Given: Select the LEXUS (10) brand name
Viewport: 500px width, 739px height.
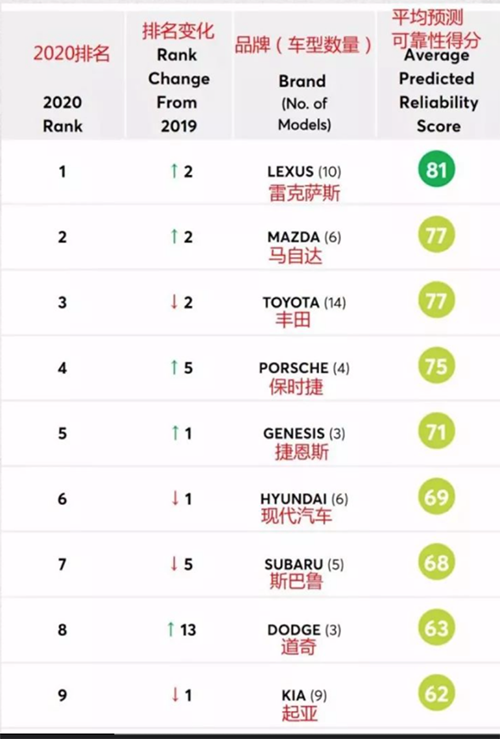Looking at the screenshot, I should point(304,172).
